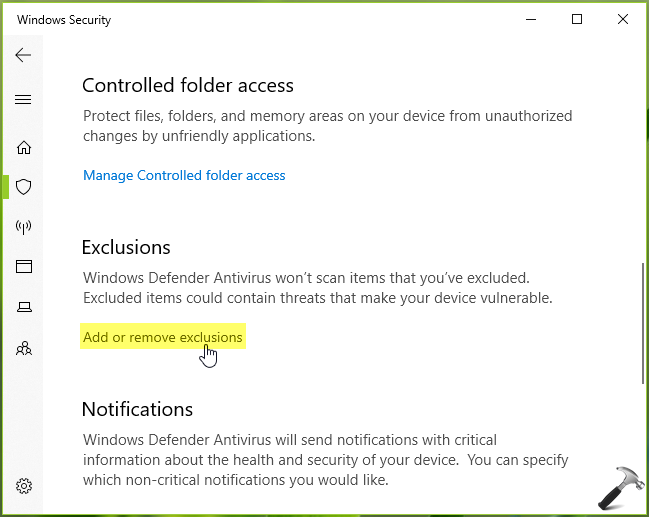
Task: Close the Windows Security window
Action: pyautogui.click(x=623, y=20)
